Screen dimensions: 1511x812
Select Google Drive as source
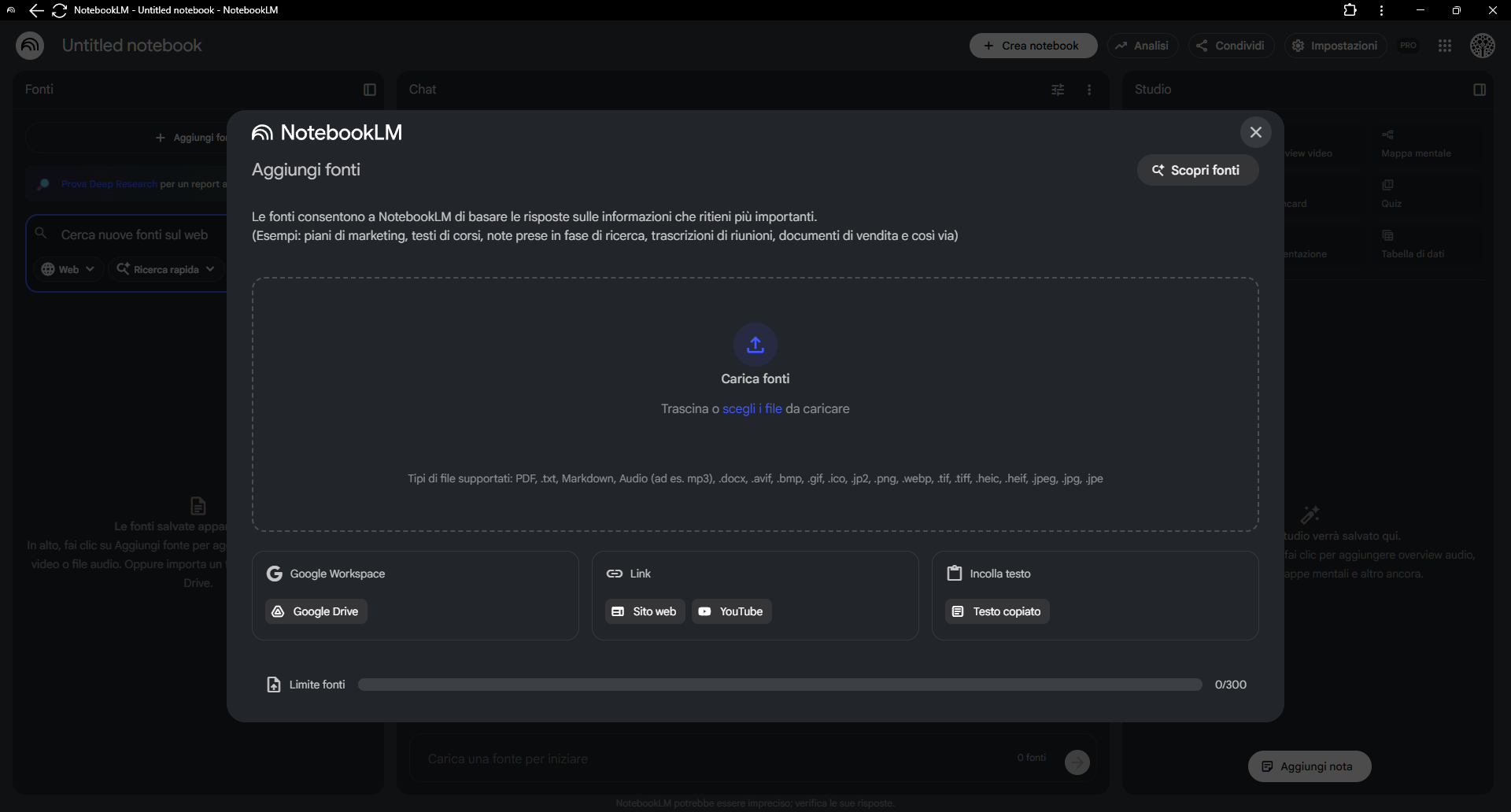pyautogui.click(x=316, y=611)
